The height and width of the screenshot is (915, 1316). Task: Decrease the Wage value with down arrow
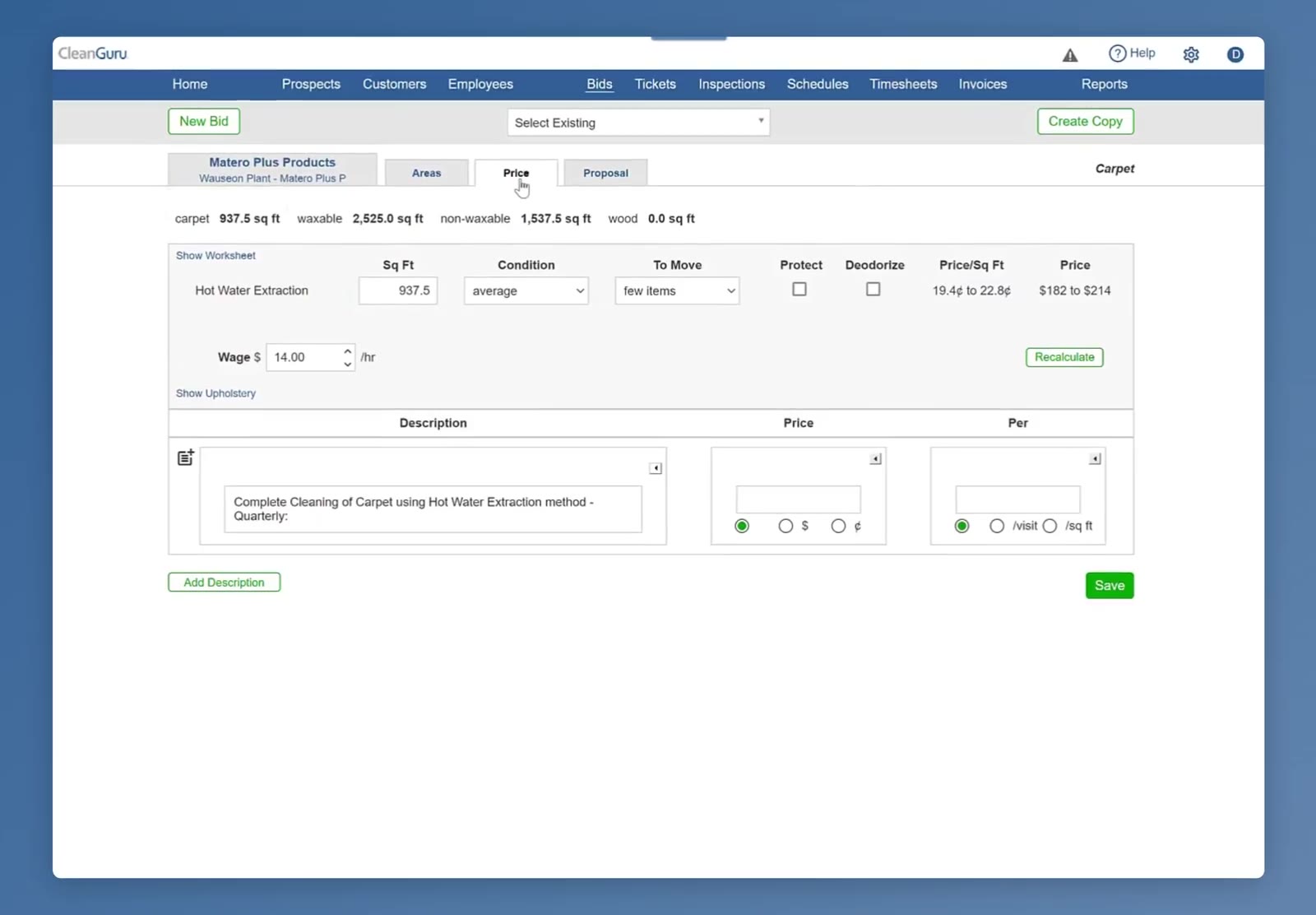(x=348, y=364)
